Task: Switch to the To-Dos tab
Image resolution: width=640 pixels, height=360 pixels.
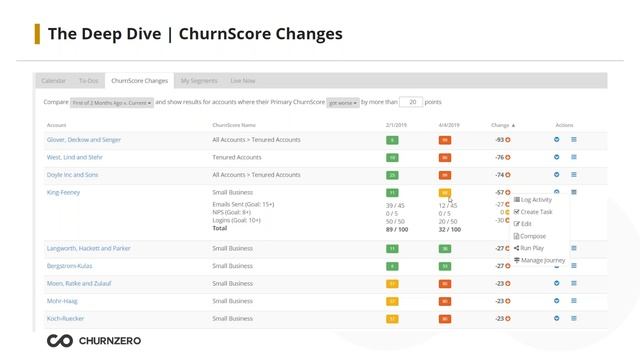Action: pos(89,81)
